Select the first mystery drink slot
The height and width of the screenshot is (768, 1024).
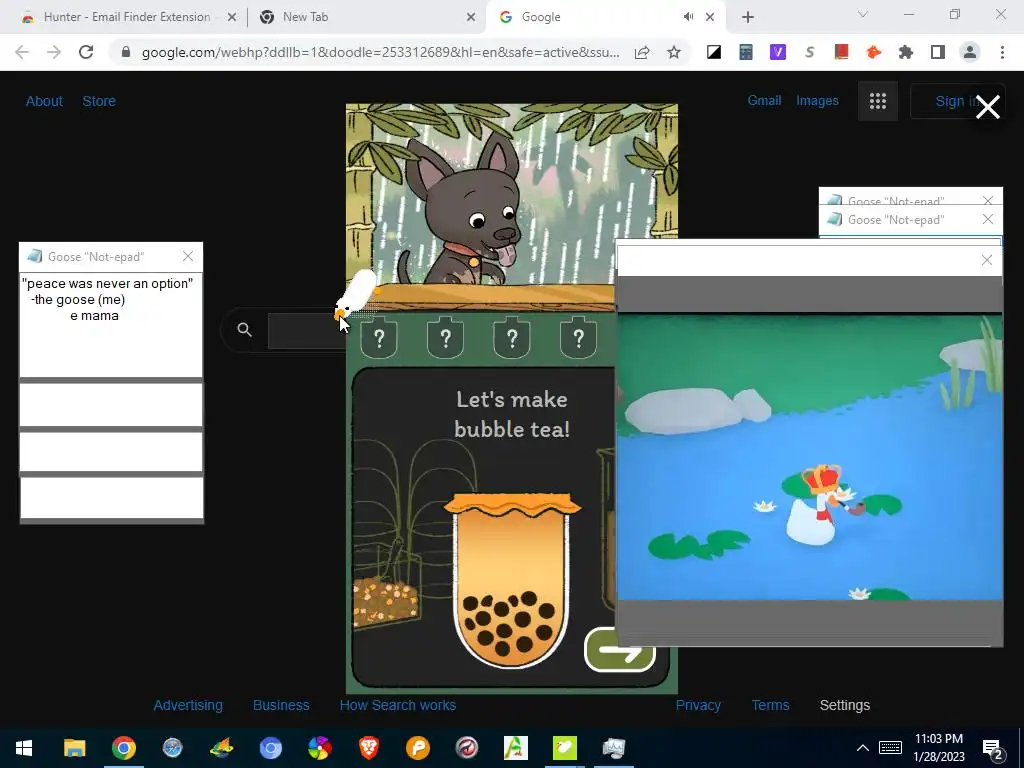click(379, 338)
